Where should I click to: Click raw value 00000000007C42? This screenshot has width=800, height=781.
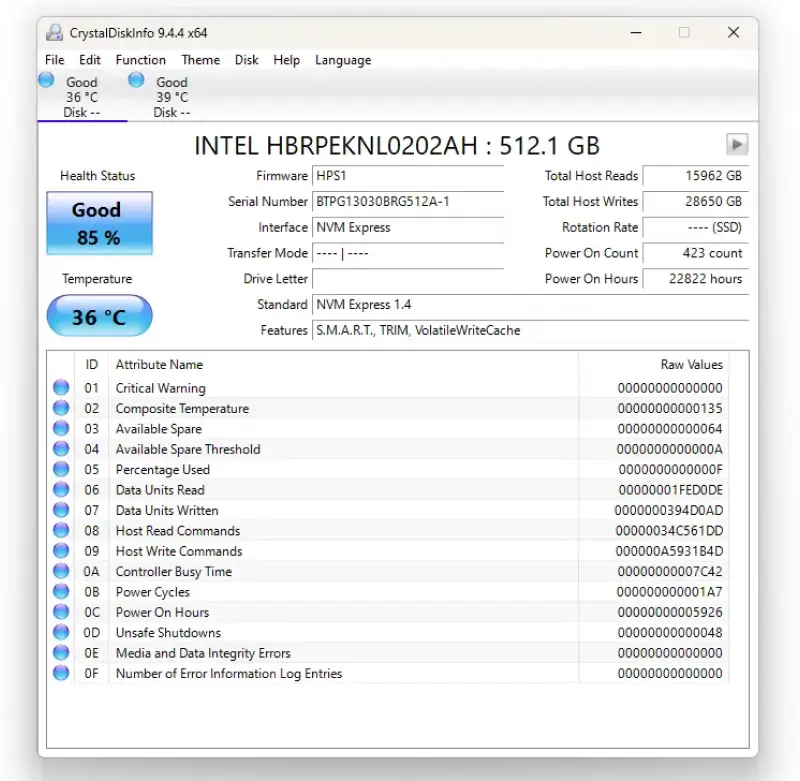670,572
